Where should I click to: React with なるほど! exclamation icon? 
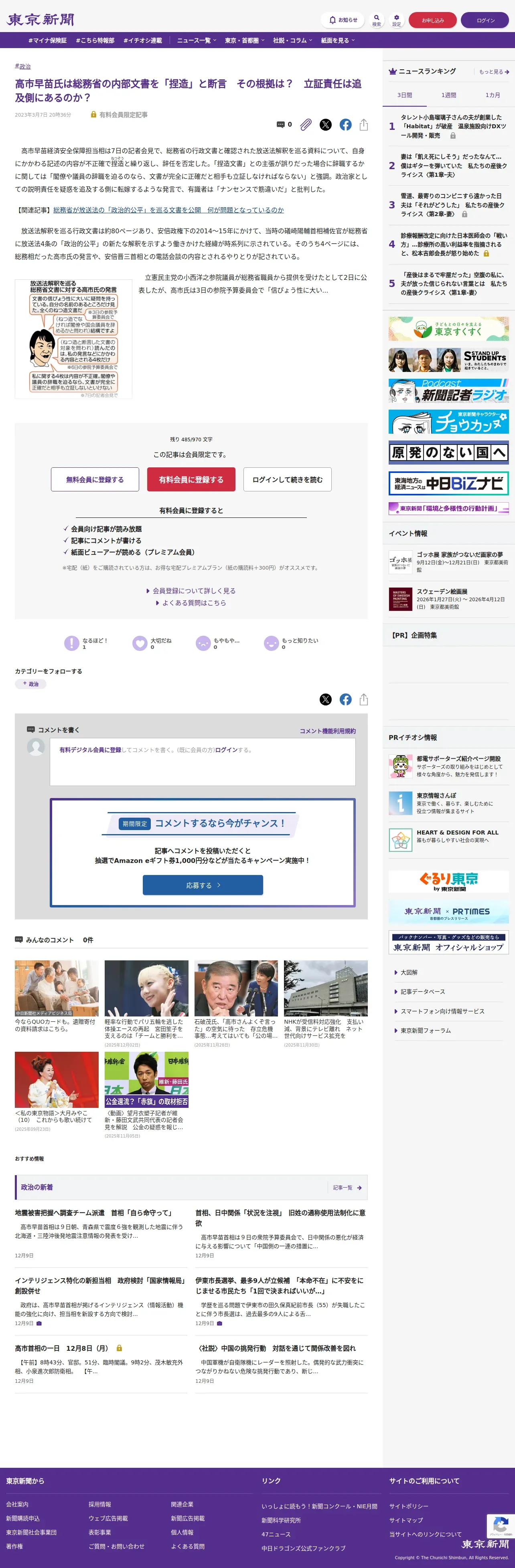click(72, 643)
